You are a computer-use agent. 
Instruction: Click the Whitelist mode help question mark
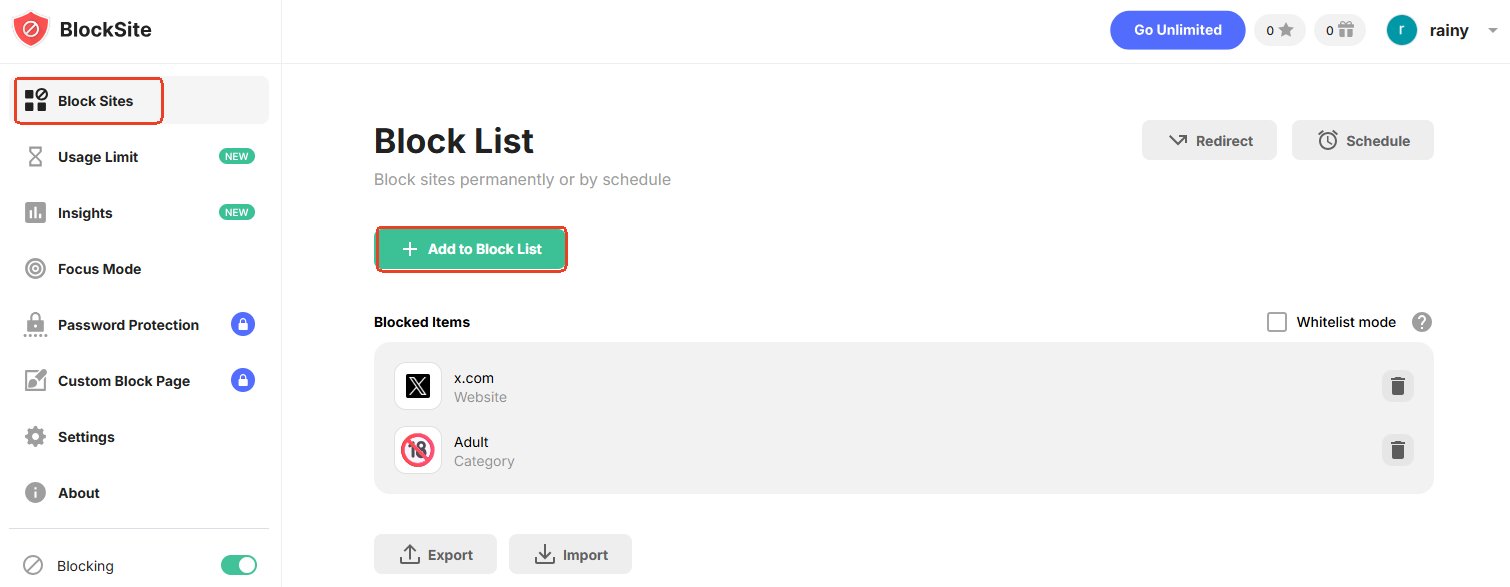click(1421, 321)
